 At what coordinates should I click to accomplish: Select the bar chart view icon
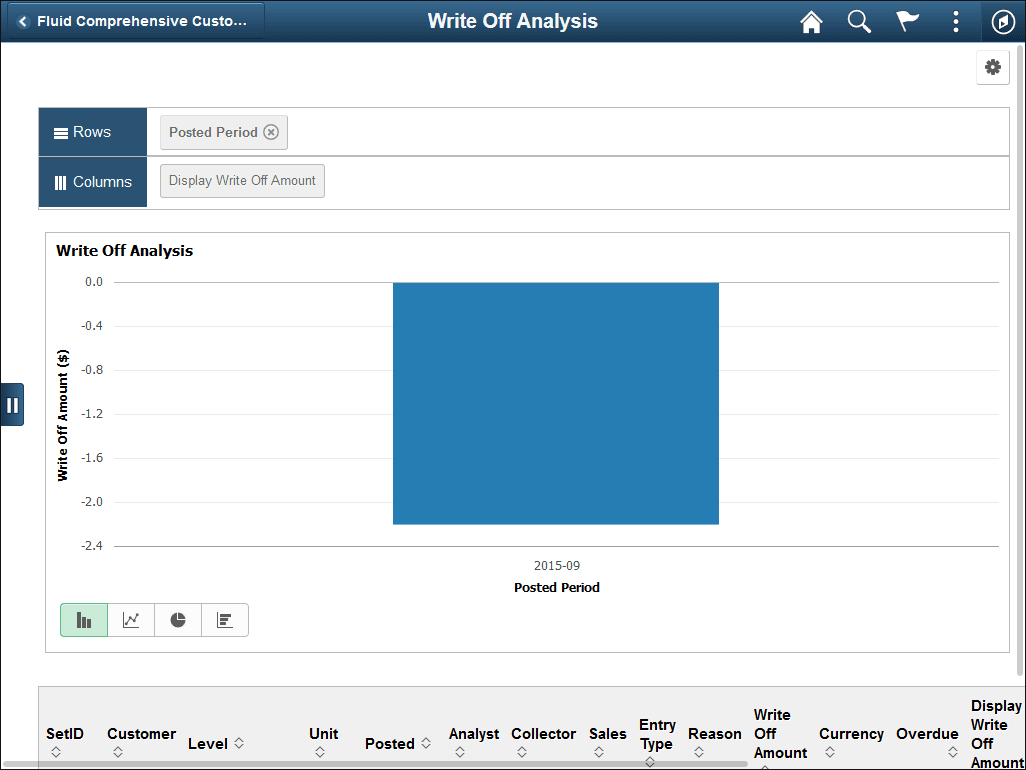point(83,619)
